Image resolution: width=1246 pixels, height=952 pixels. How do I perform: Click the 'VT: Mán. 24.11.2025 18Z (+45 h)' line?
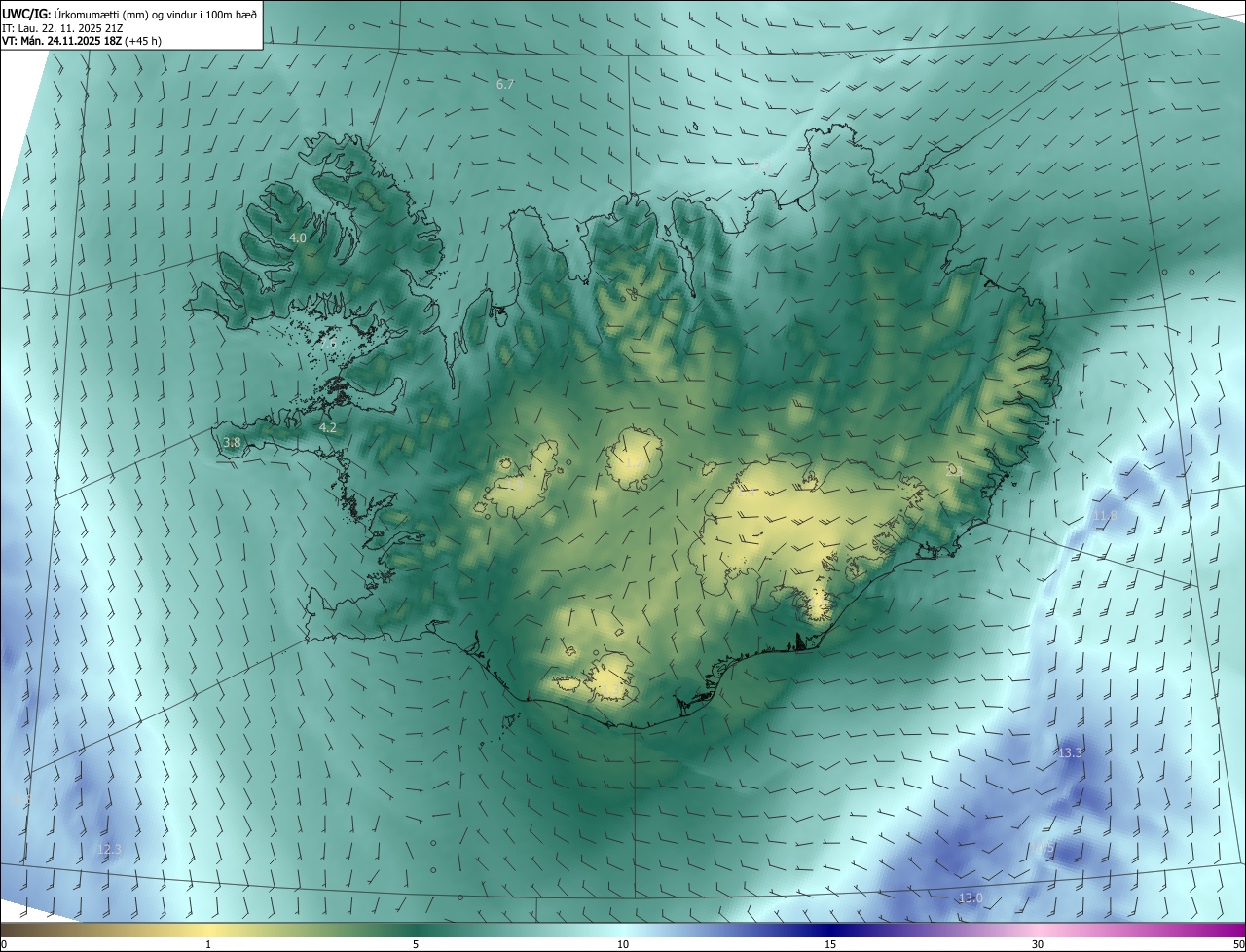tap(82, 41)
